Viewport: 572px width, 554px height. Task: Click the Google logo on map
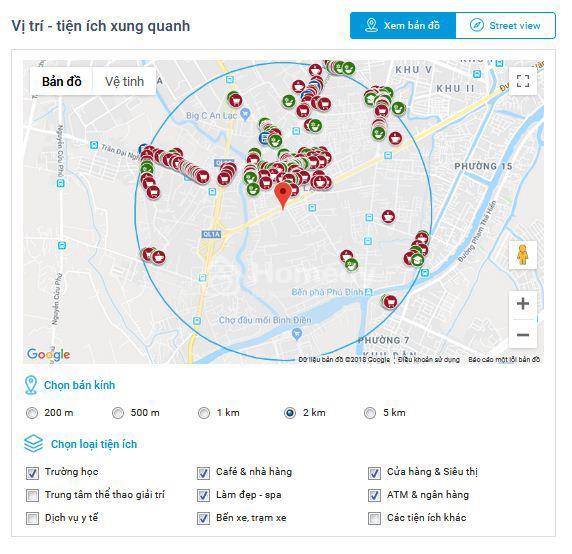(x=49, y=355)
